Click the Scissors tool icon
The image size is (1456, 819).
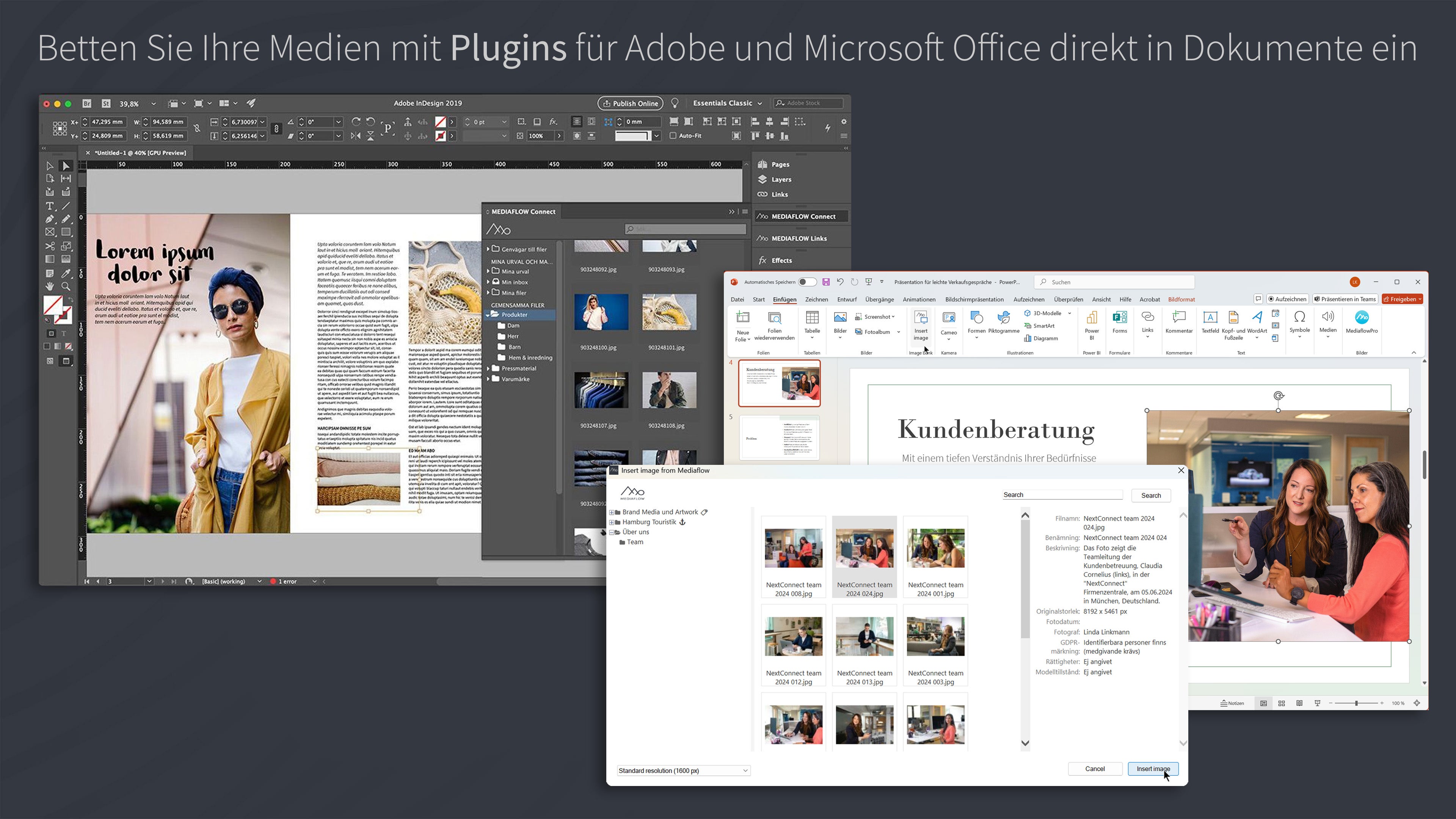coord(50,246)
